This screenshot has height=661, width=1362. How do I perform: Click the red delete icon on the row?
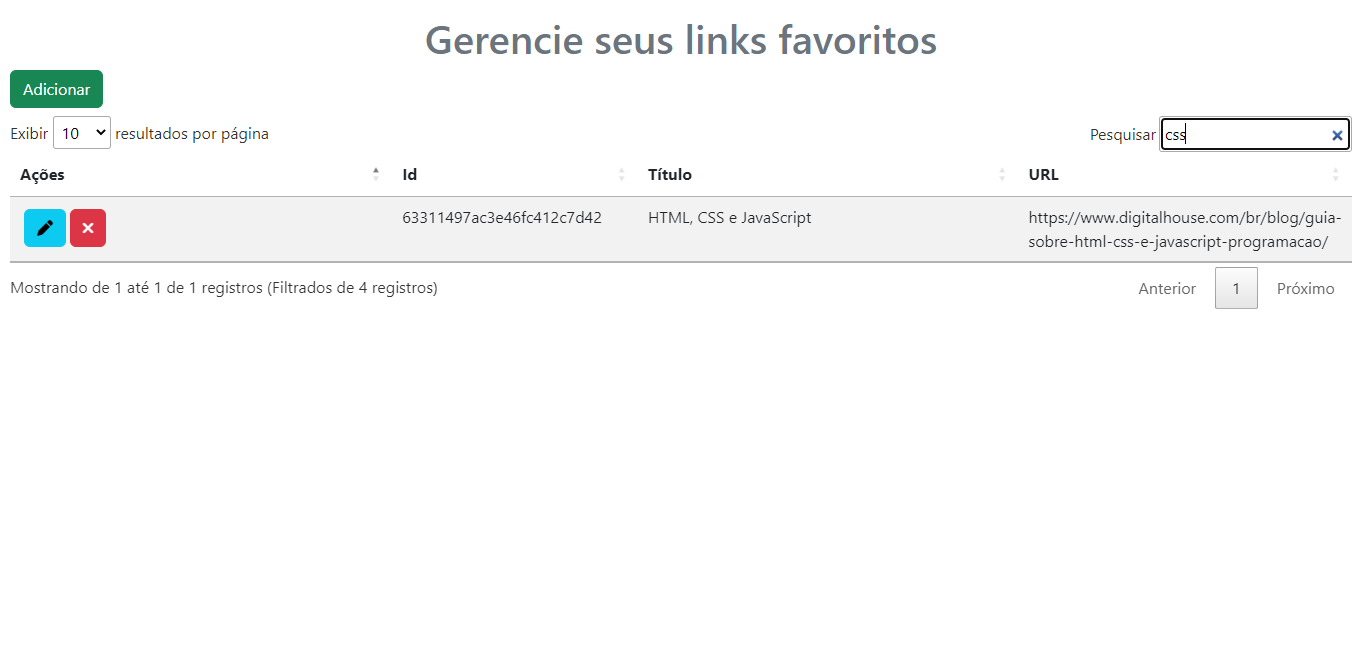(87, 228)
